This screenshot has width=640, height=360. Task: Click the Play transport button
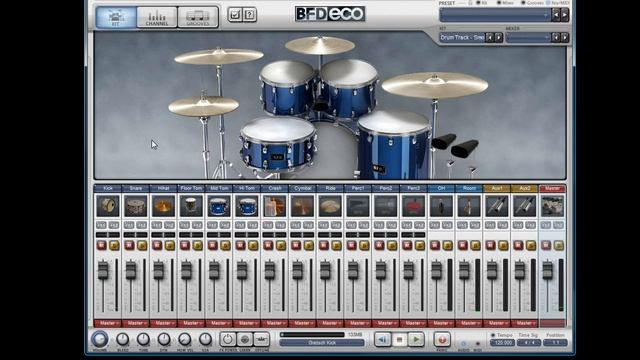pyautogui.click(x=416, y=339)
